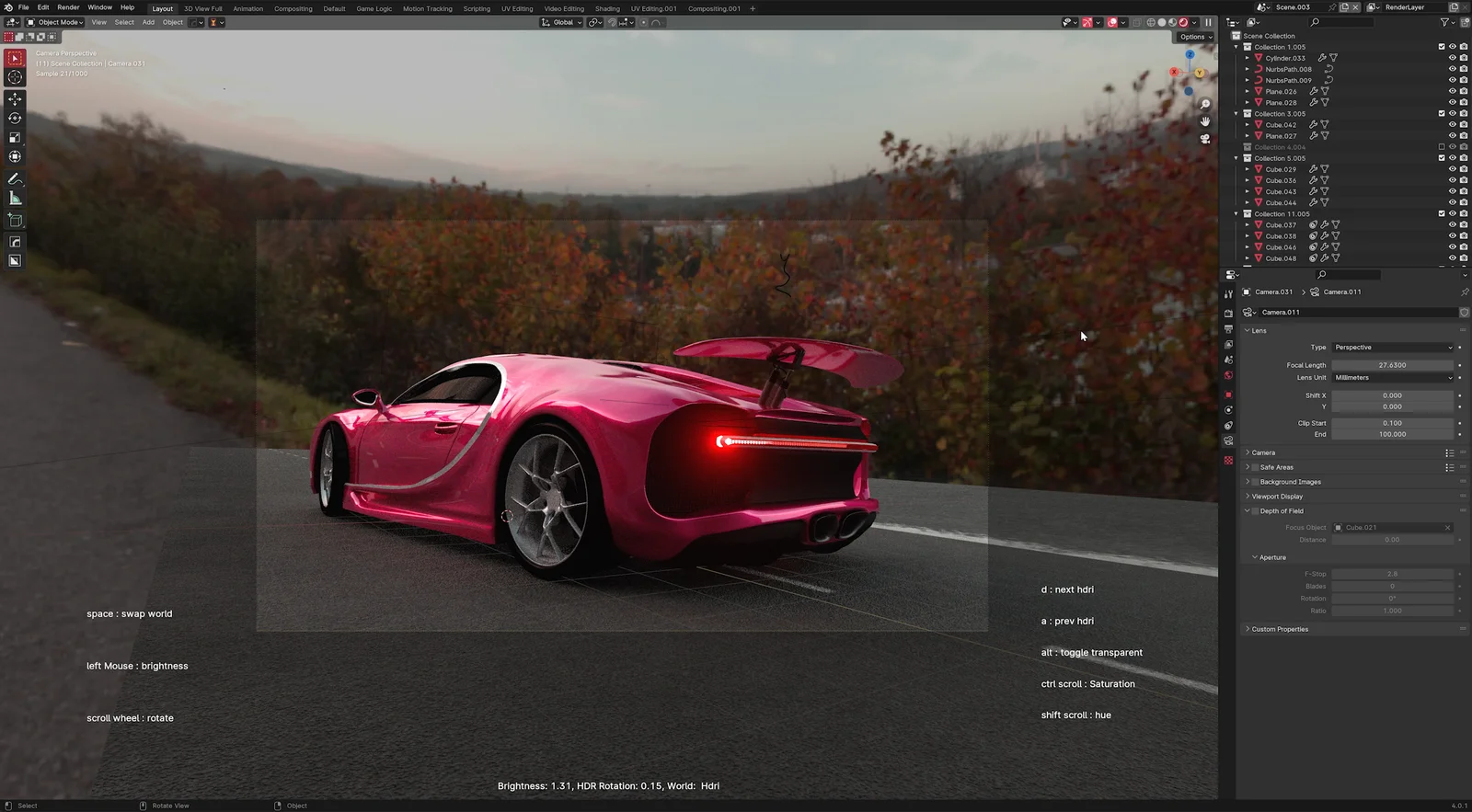Screen dimensions: 1472x812
Task: Click modifier wrench icon on Cylinder.033
Action: click(1322, 58)
